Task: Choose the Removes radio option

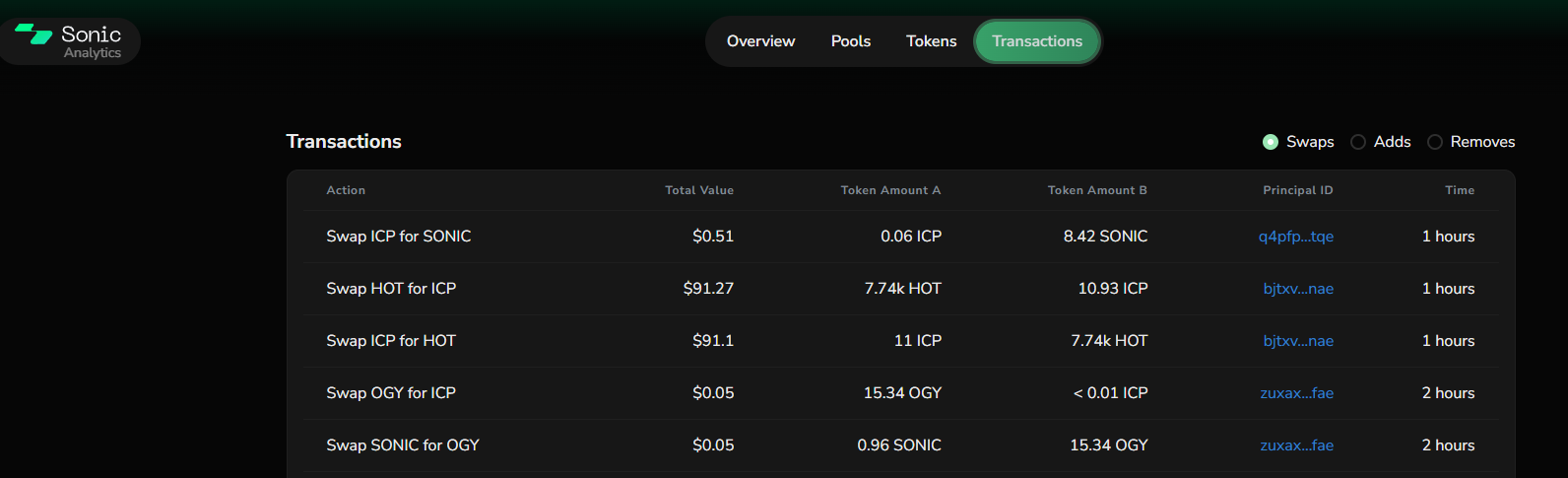Action: click(x=1435, y=142)
